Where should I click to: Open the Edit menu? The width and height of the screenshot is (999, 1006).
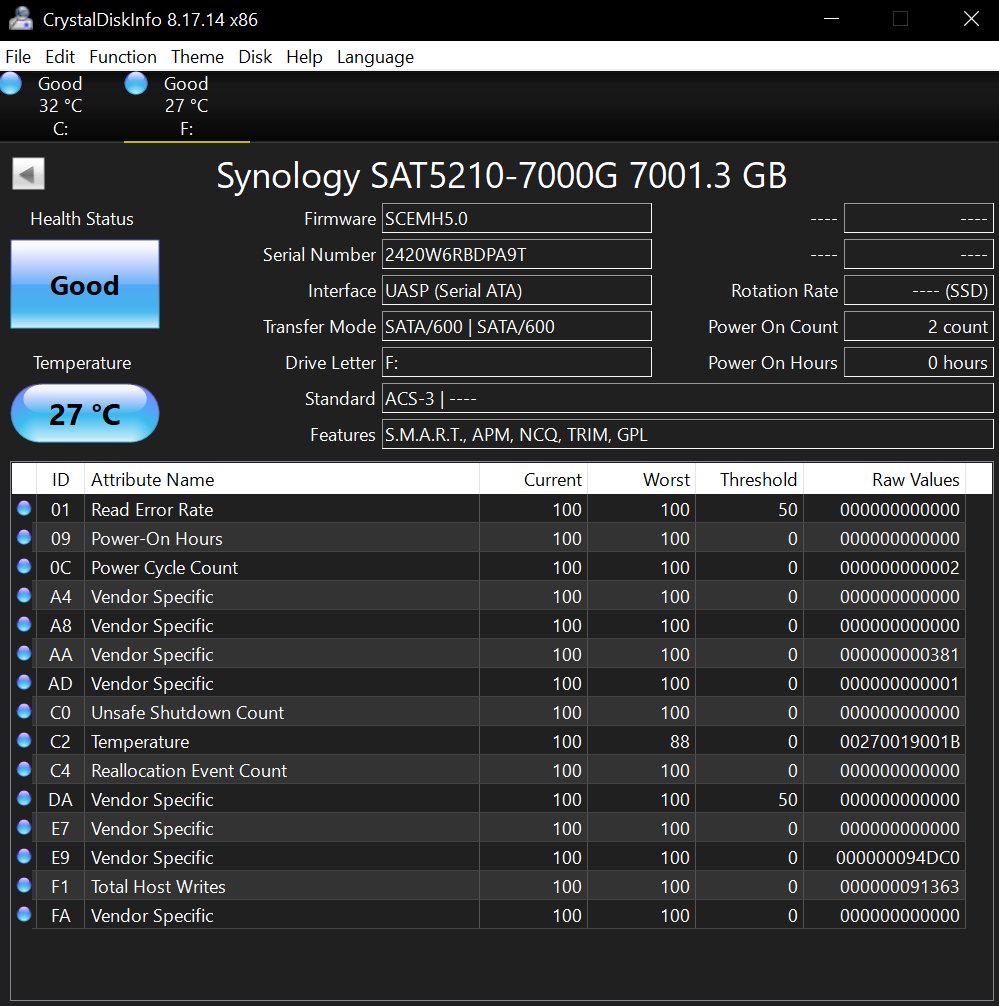click(60, 56)
